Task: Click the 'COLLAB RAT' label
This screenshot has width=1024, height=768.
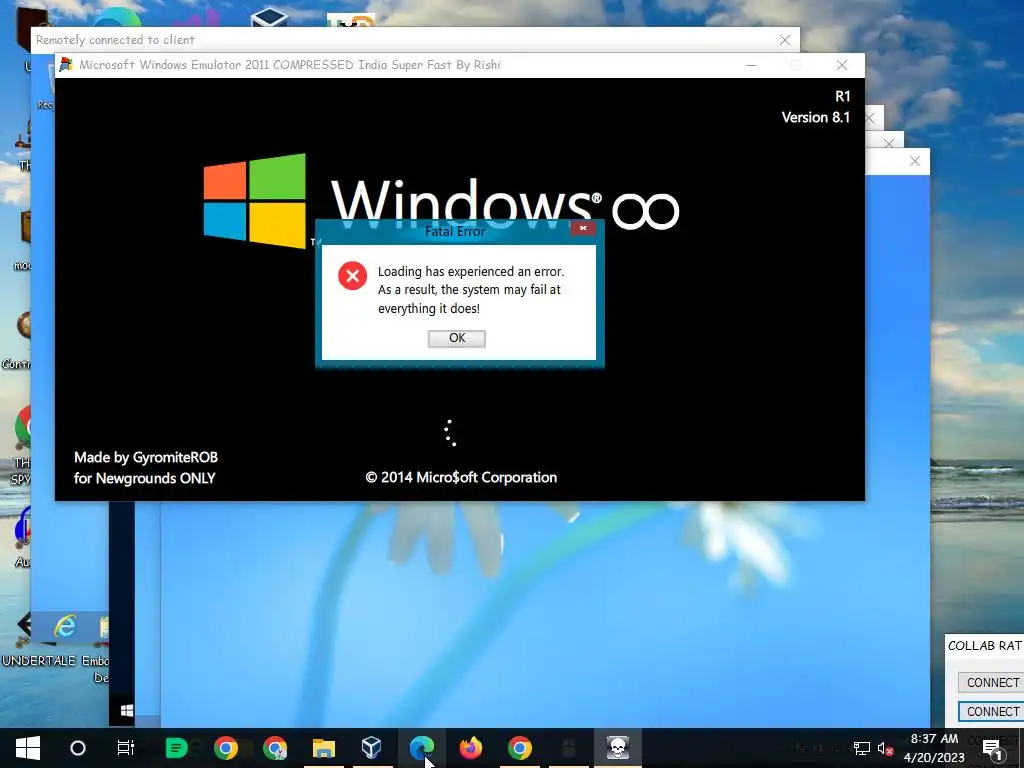Action: point(984,645)
